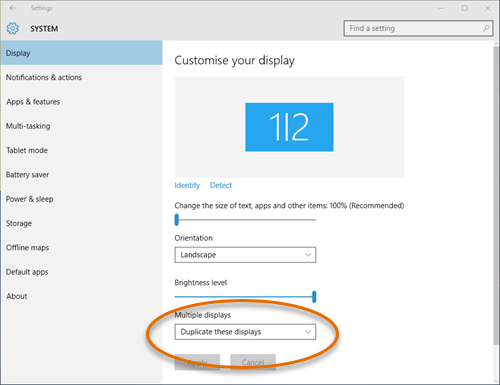Viewport: 500px width, 385px height.
Task: Select the 1|2 monitor thumbnail
Action: pyautogui.click(x=289, y=127)
